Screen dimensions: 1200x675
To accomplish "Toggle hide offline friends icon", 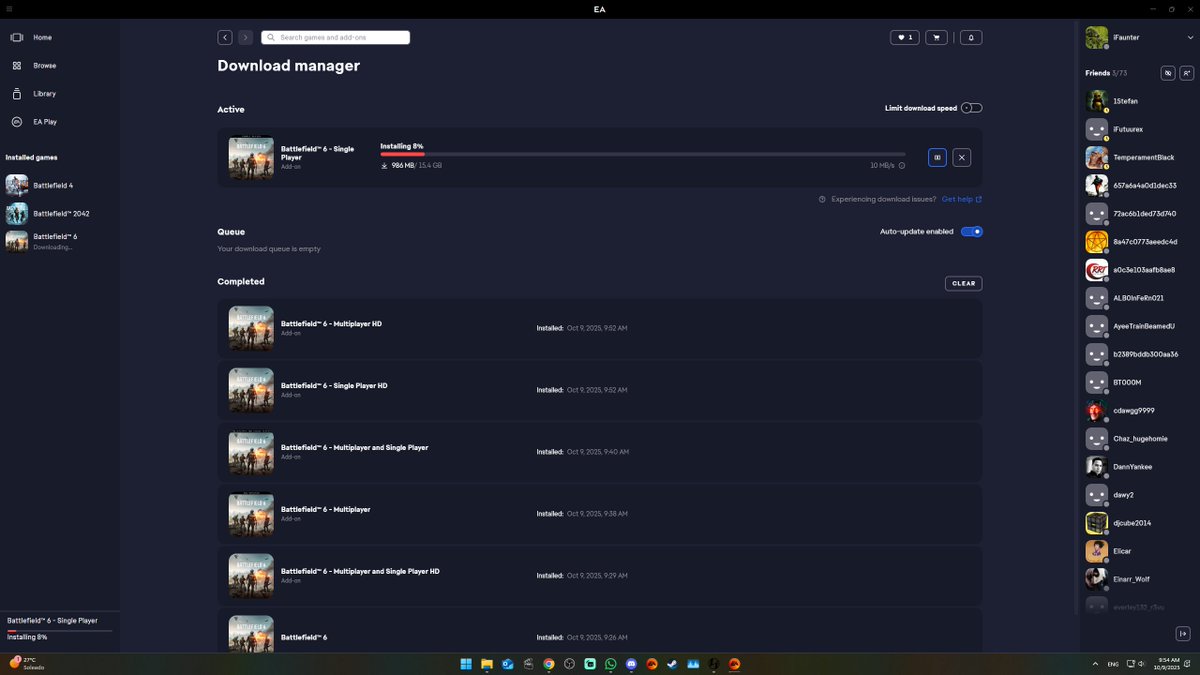I will pyautogui.click(x=1167, y=73).
